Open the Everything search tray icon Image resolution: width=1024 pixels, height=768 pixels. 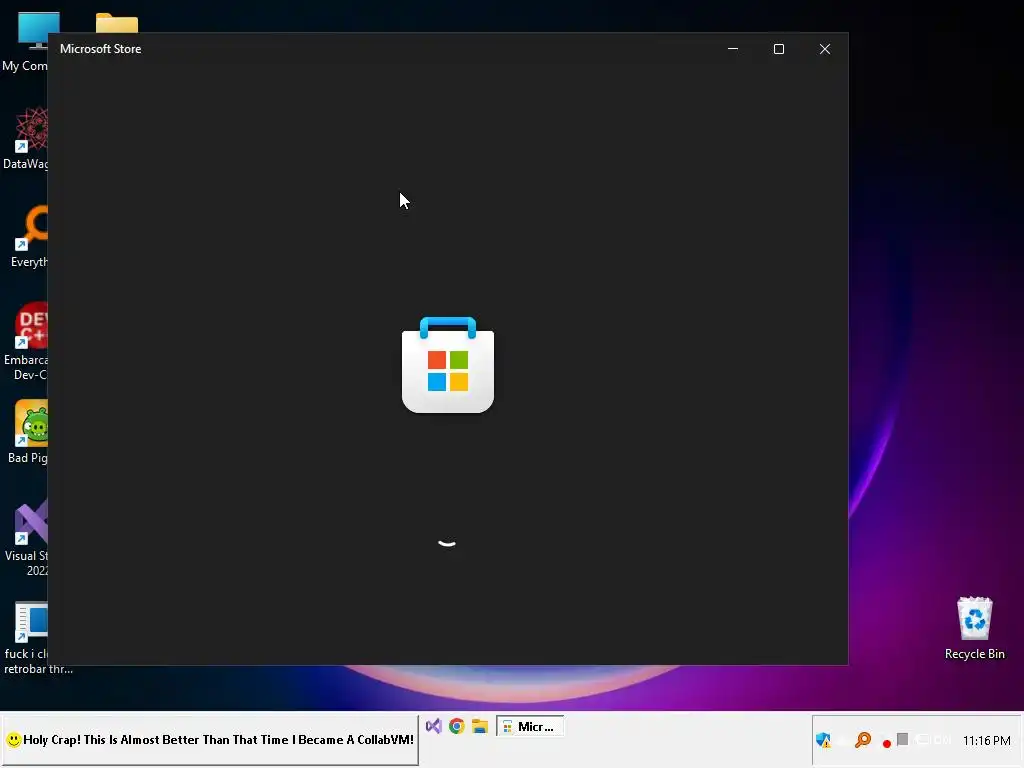pyautogui.click(x=863, y=740)
